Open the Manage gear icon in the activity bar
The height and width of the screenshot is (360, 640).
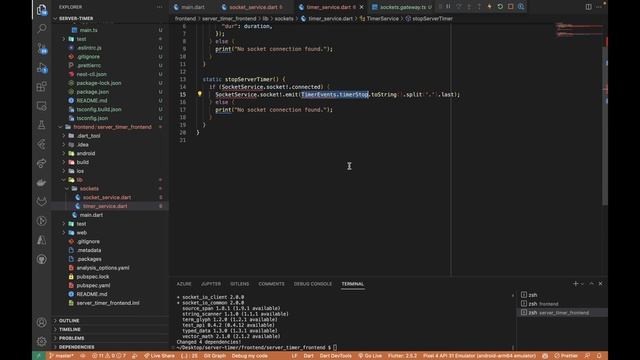(x=42, y=341)
